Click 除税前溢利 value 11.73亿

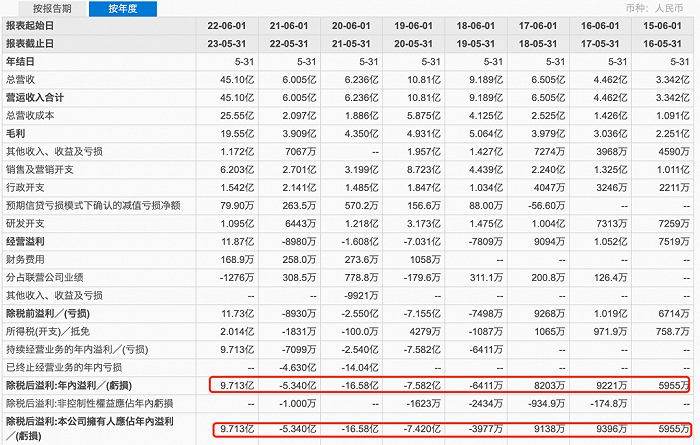(x=237, y=313)
